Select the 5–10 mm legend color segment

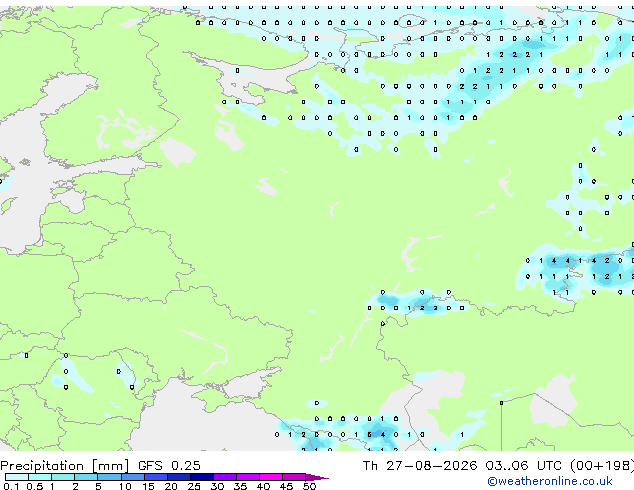(x=109, y=477)
